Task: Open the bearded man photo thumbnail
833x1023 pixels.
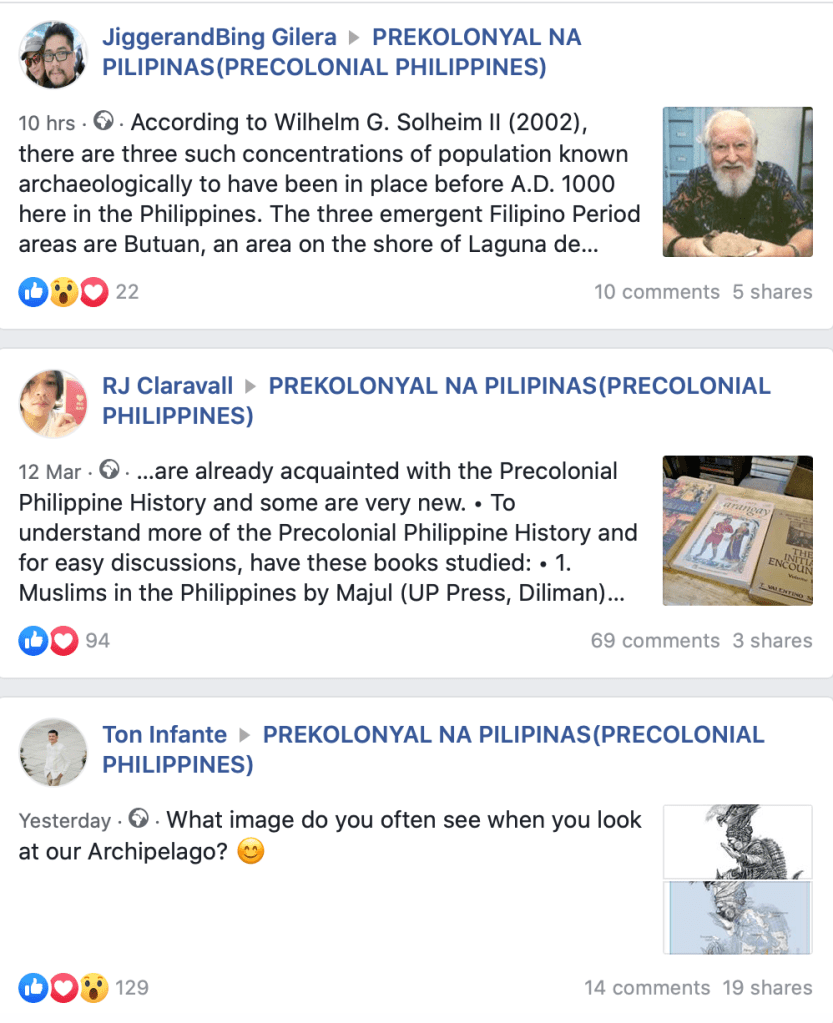Action: (738, 182)
